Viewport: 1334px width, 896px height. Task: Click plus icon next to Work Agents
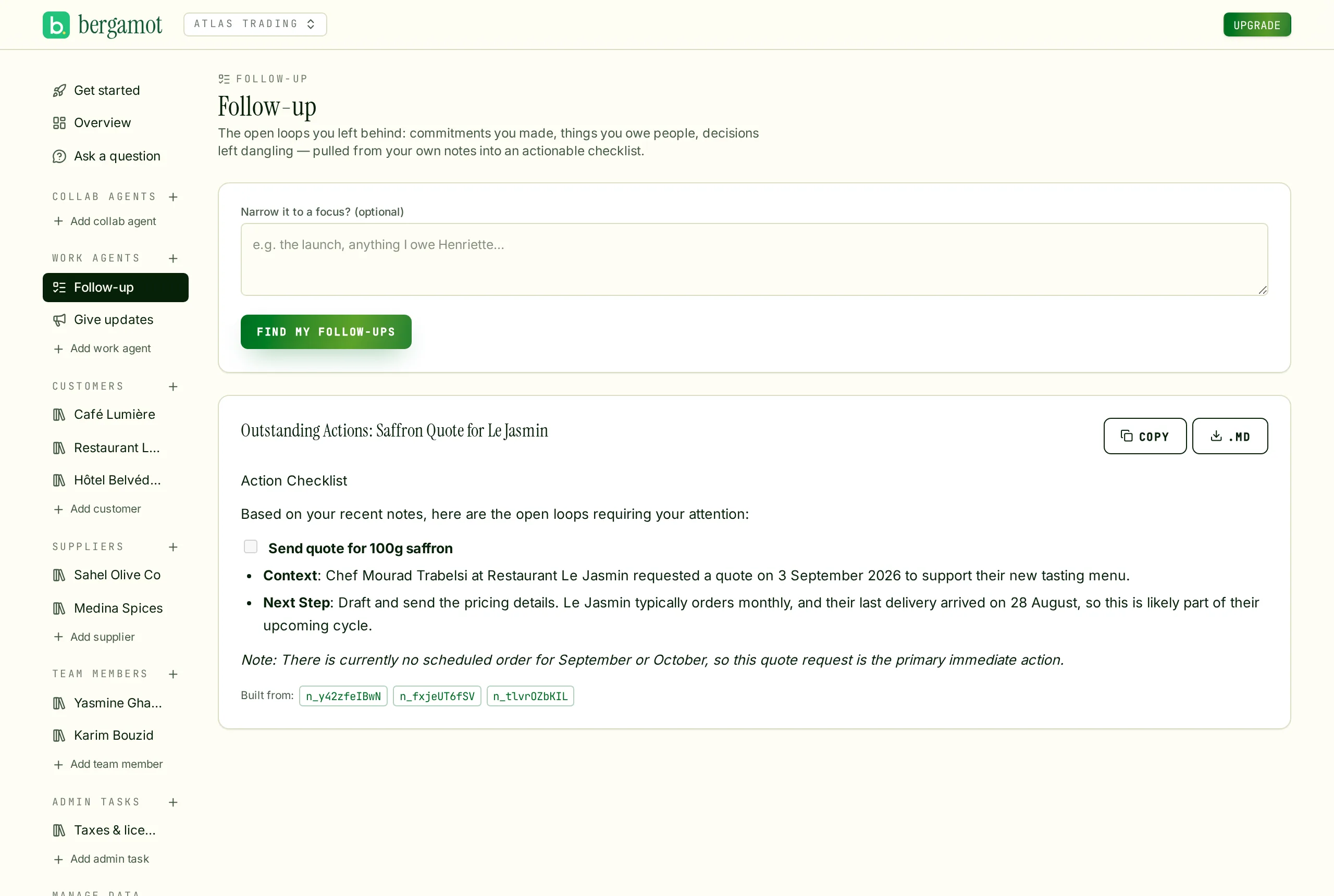pos(173,258)
